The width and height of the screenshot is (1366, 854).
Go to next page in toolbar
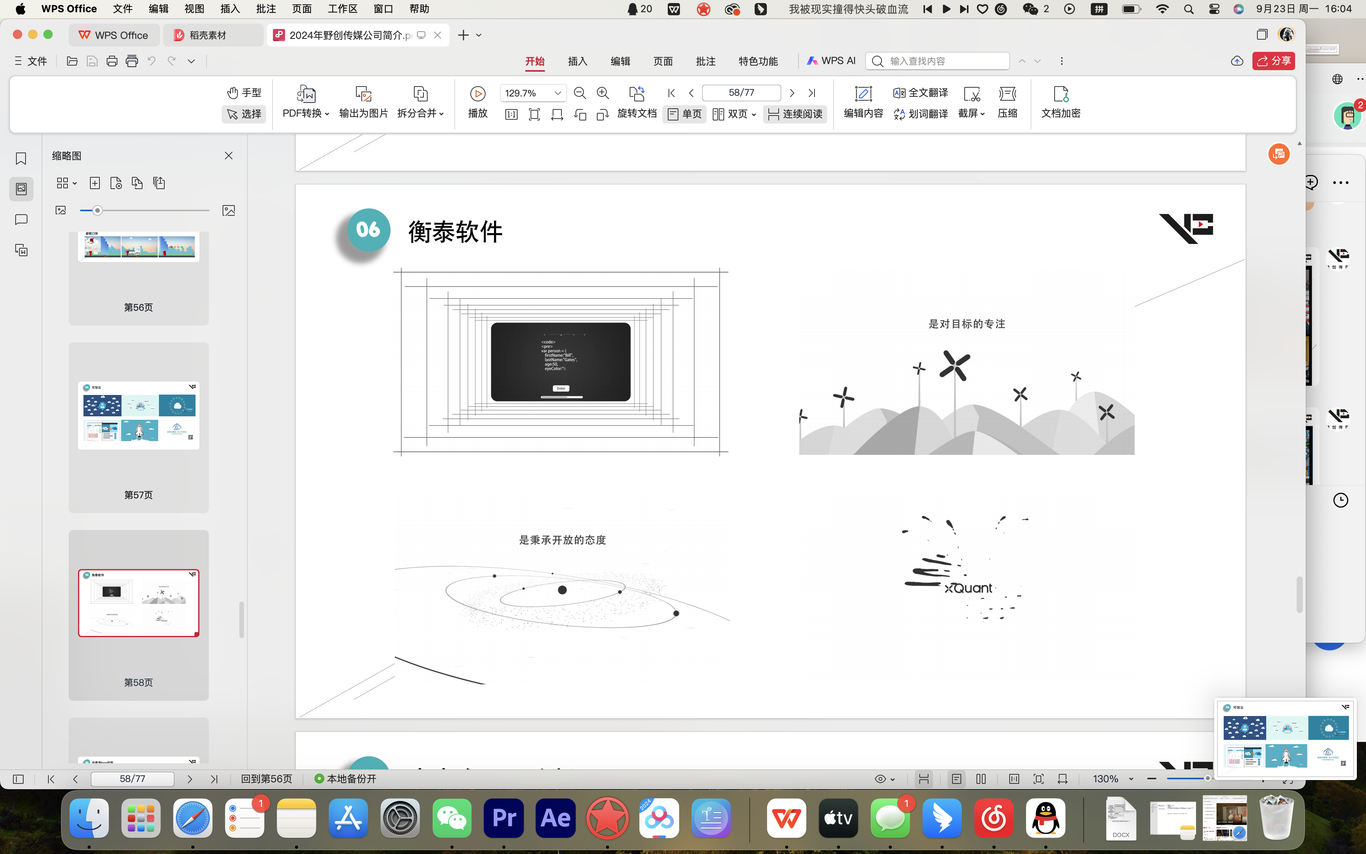pyautogui.click(x=792, y=93)
